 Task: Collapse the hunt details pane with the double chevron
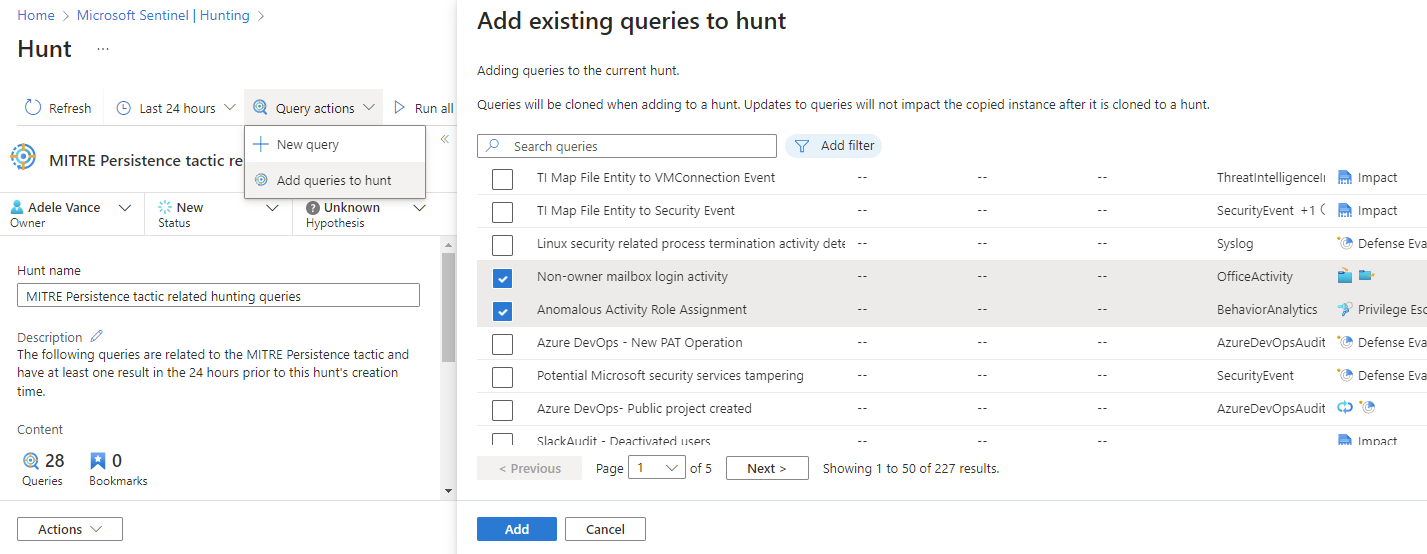[x=445, y=139]
